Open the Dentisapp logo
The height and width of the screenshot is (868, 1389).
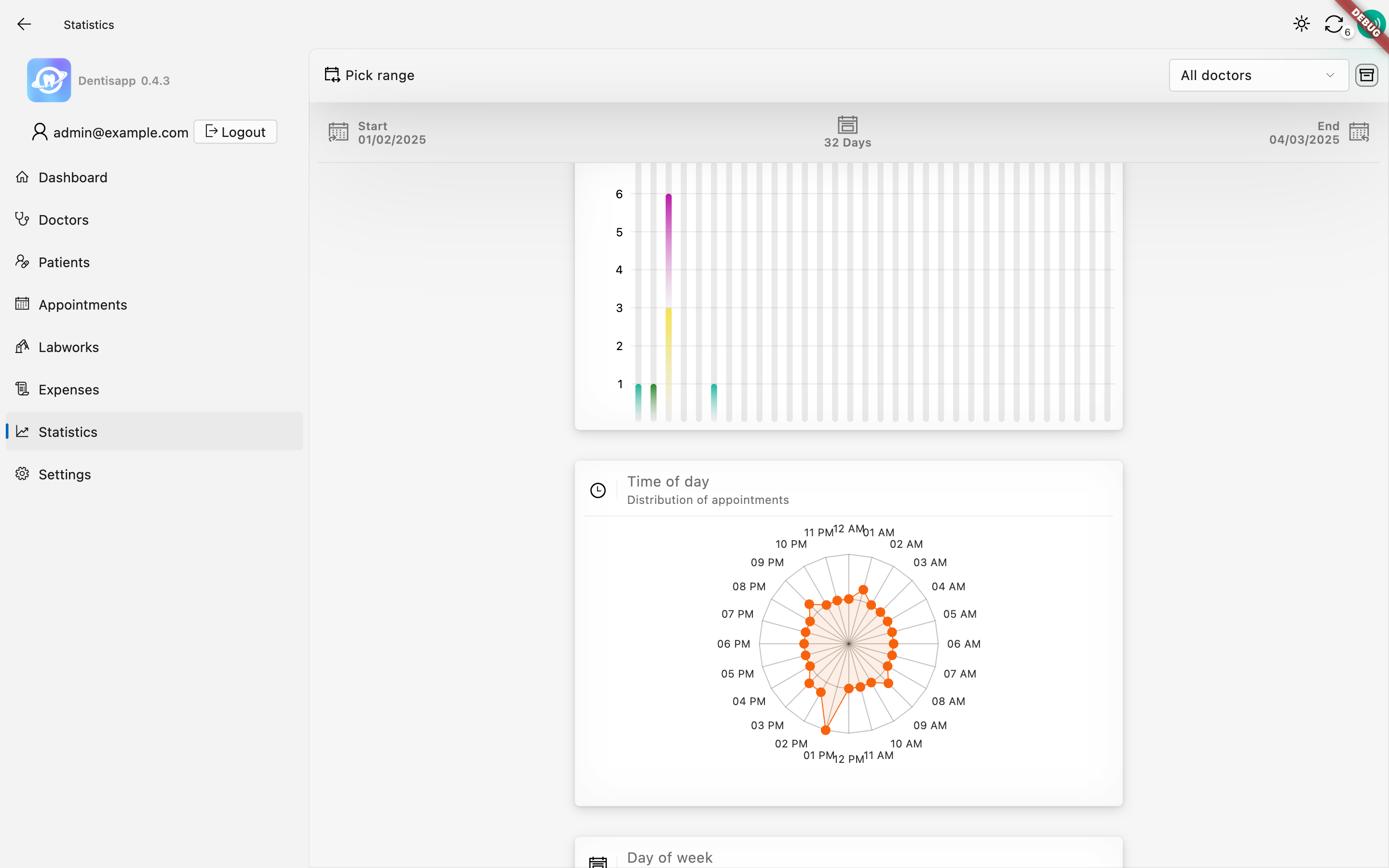click(x=49, y=81)
